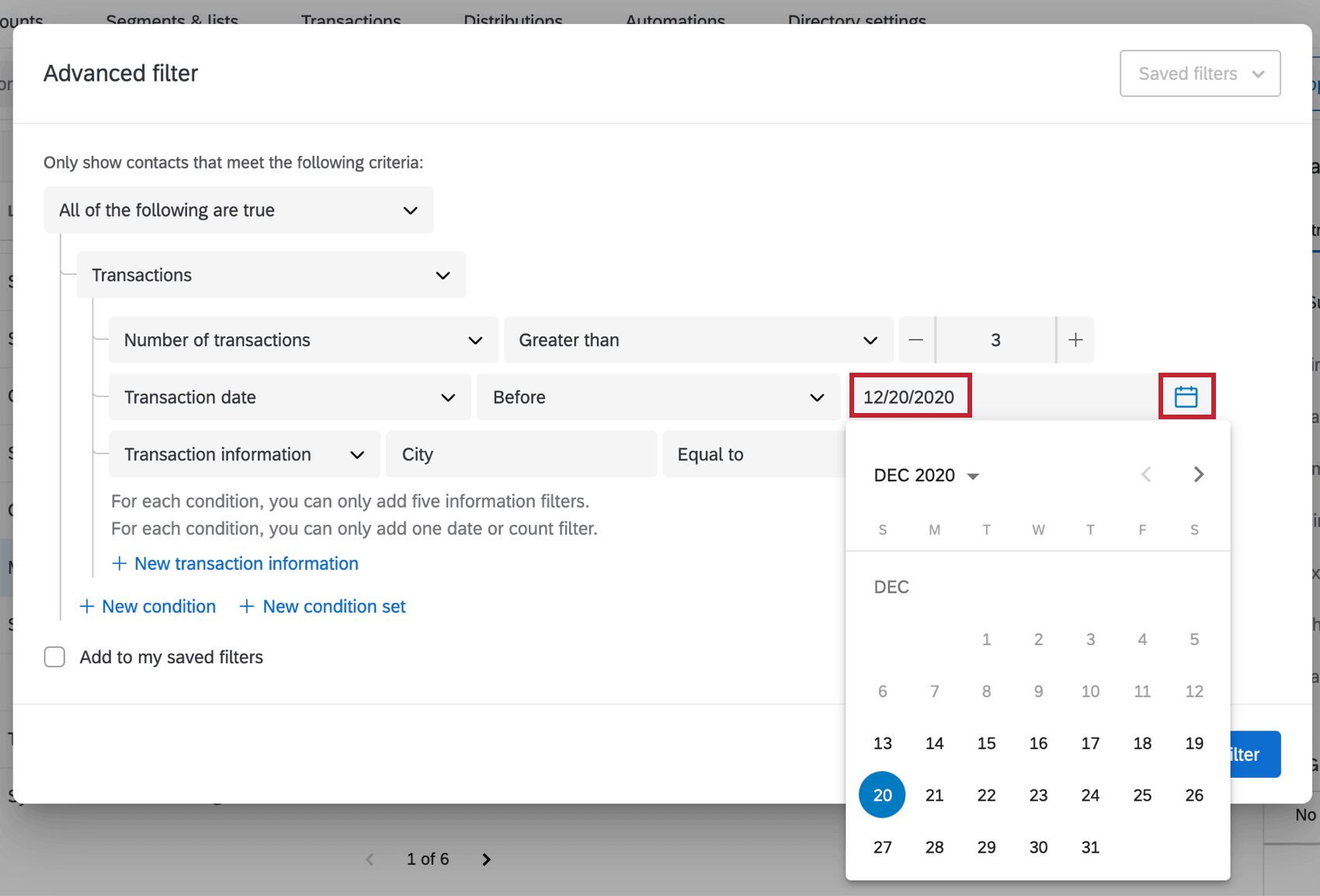Decrease number of transactions with minus icon
Viewport: 1320px width, 896px height.
(916, 339)
